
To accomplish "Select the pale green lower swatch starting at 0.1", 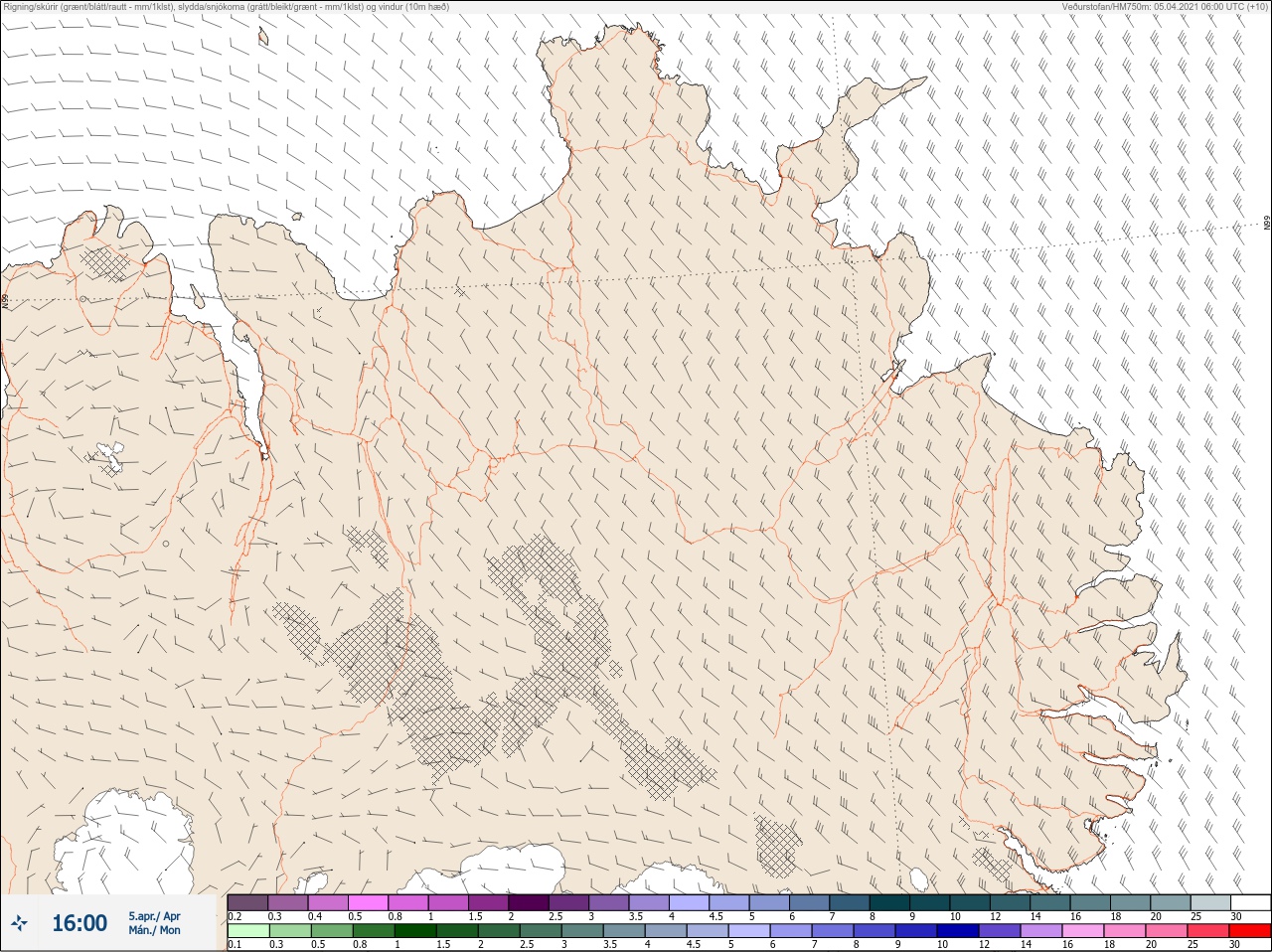I will (x=247, y=931).
